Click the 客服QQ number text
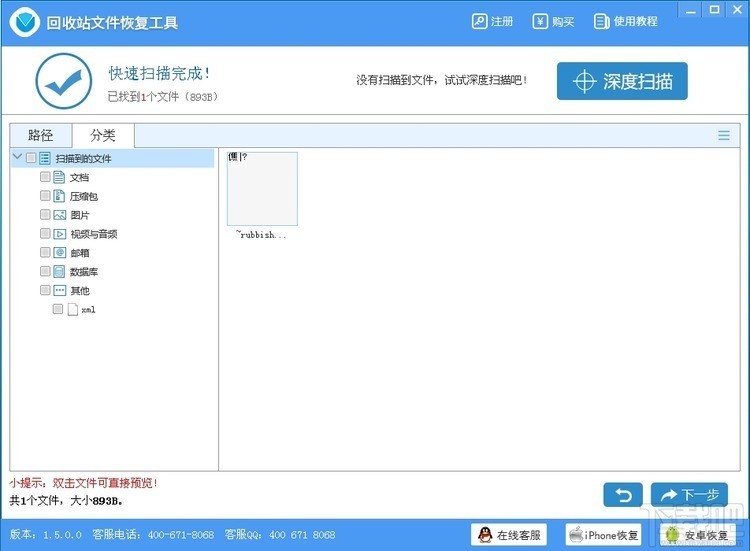 (280, 535)
